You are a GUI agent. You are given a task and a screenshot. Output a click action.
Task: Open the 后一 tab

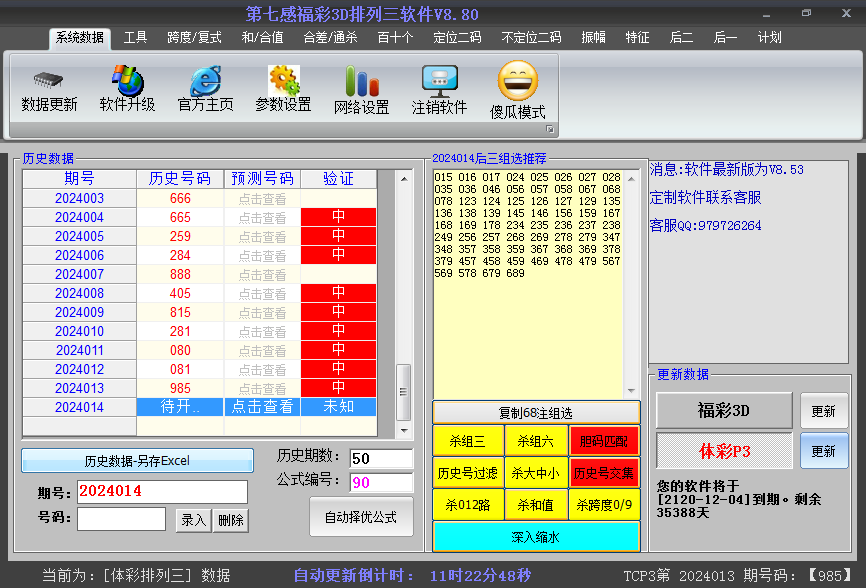click(x=725, y=38)
